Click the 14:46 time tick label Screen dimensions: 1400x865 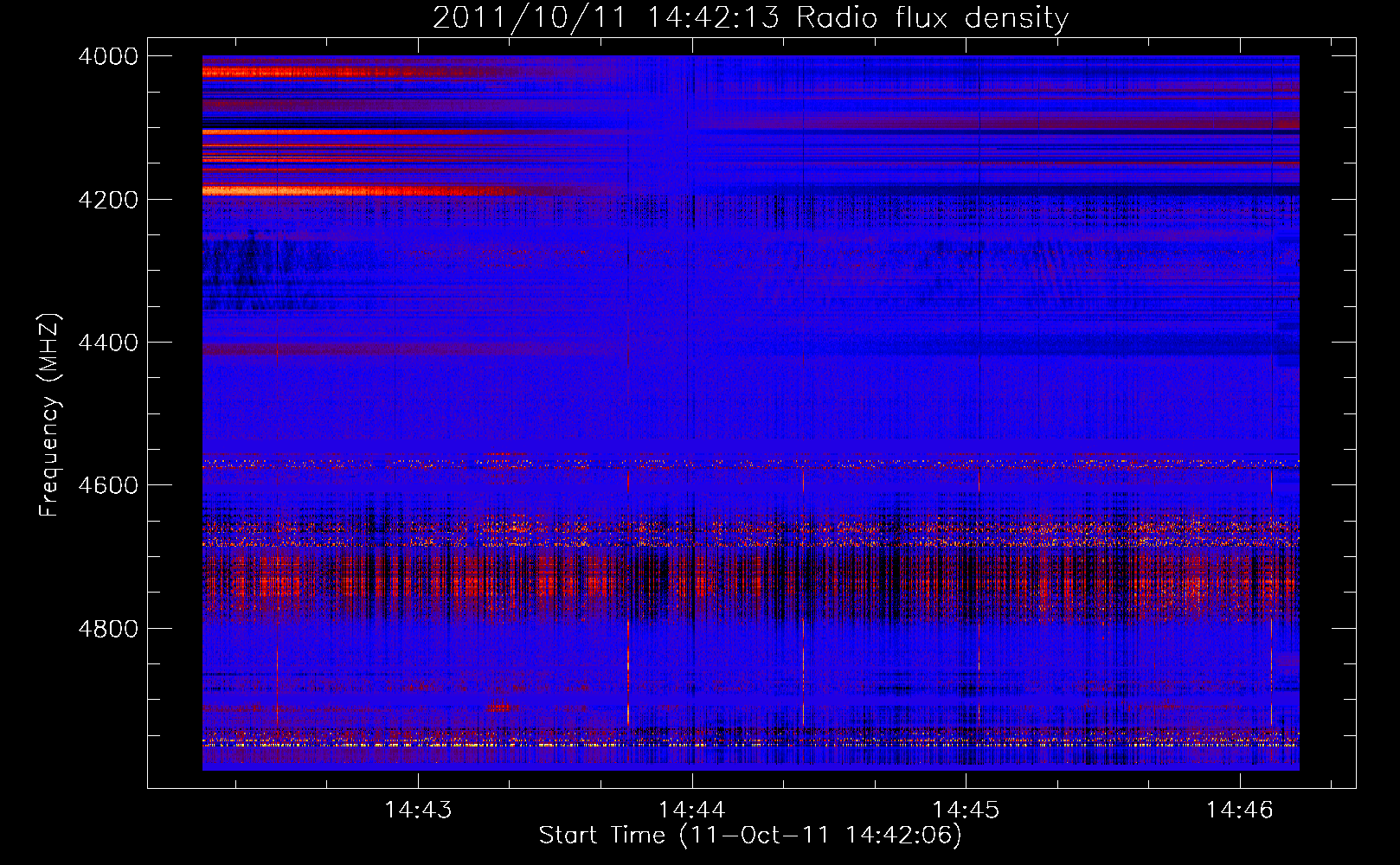1239,811
